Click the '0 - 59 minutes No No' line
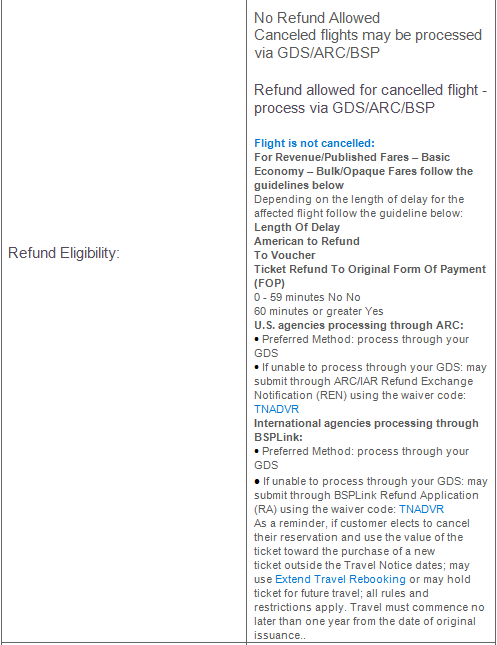The image size is (497, 645). tap(307, 297)
